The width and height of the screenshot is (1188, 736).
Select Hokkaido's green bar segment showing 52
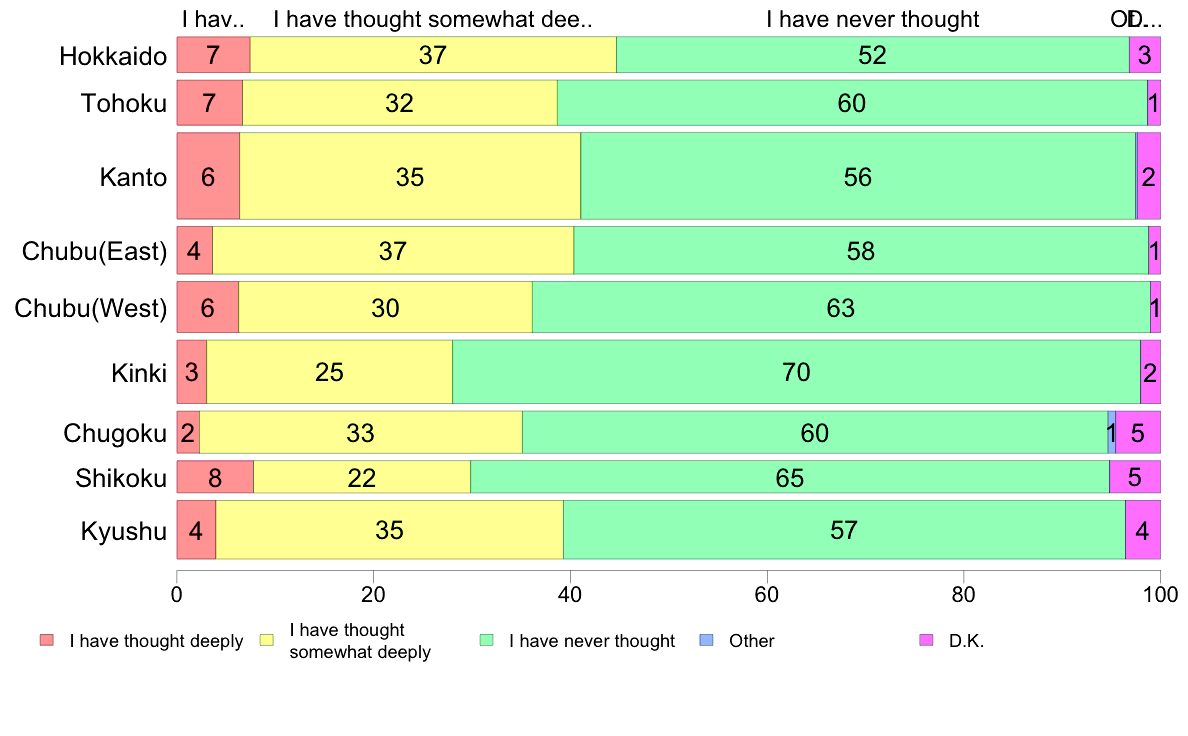[873, 55]
